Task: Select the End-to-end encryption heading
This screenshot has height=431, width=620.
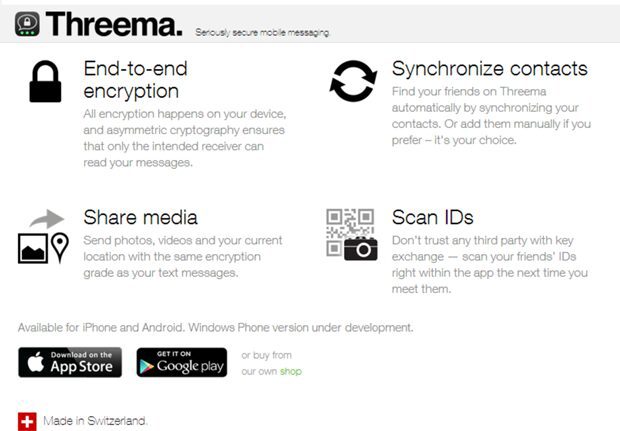Action: point(135,79)
